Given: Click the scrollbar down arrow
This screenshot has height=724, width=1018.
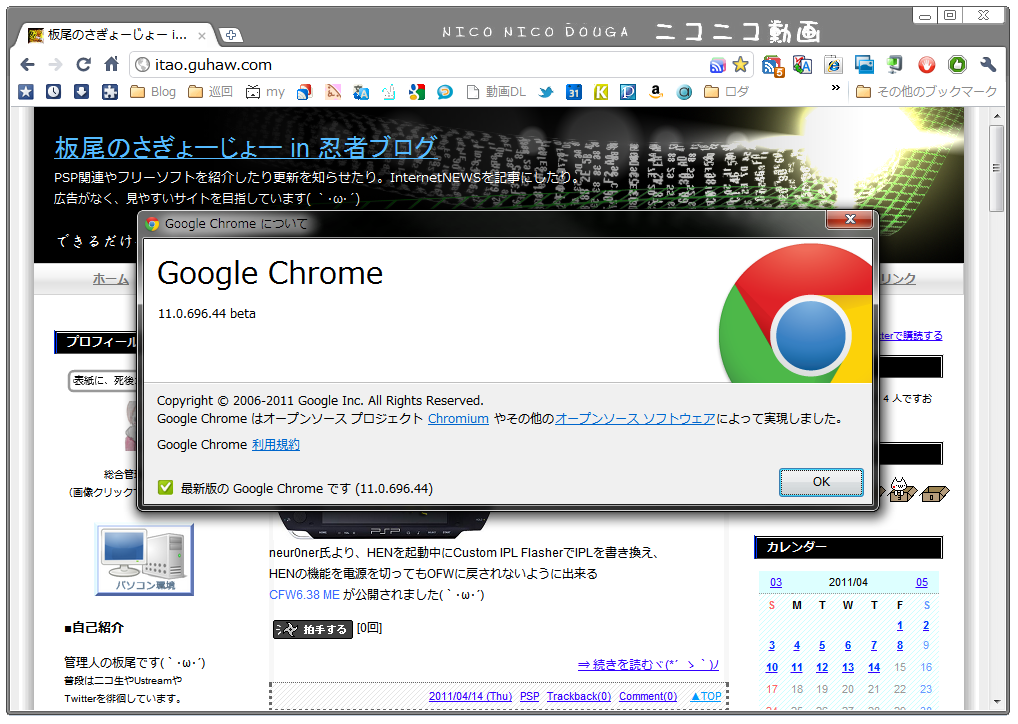Looking at the screenshot, I should click(x=997, y=702).
